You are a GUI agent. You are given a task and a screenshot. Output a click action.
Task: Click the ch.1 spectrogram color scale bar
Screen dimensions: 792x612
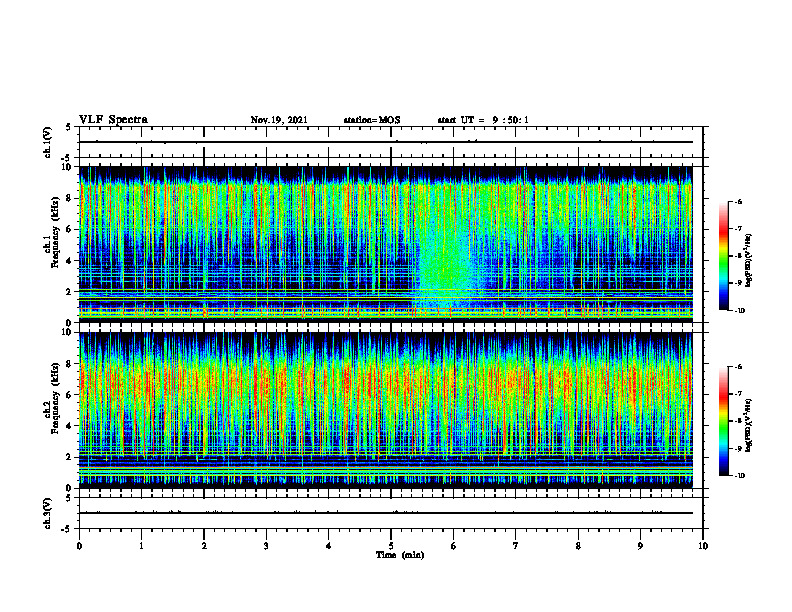[723, 256]
